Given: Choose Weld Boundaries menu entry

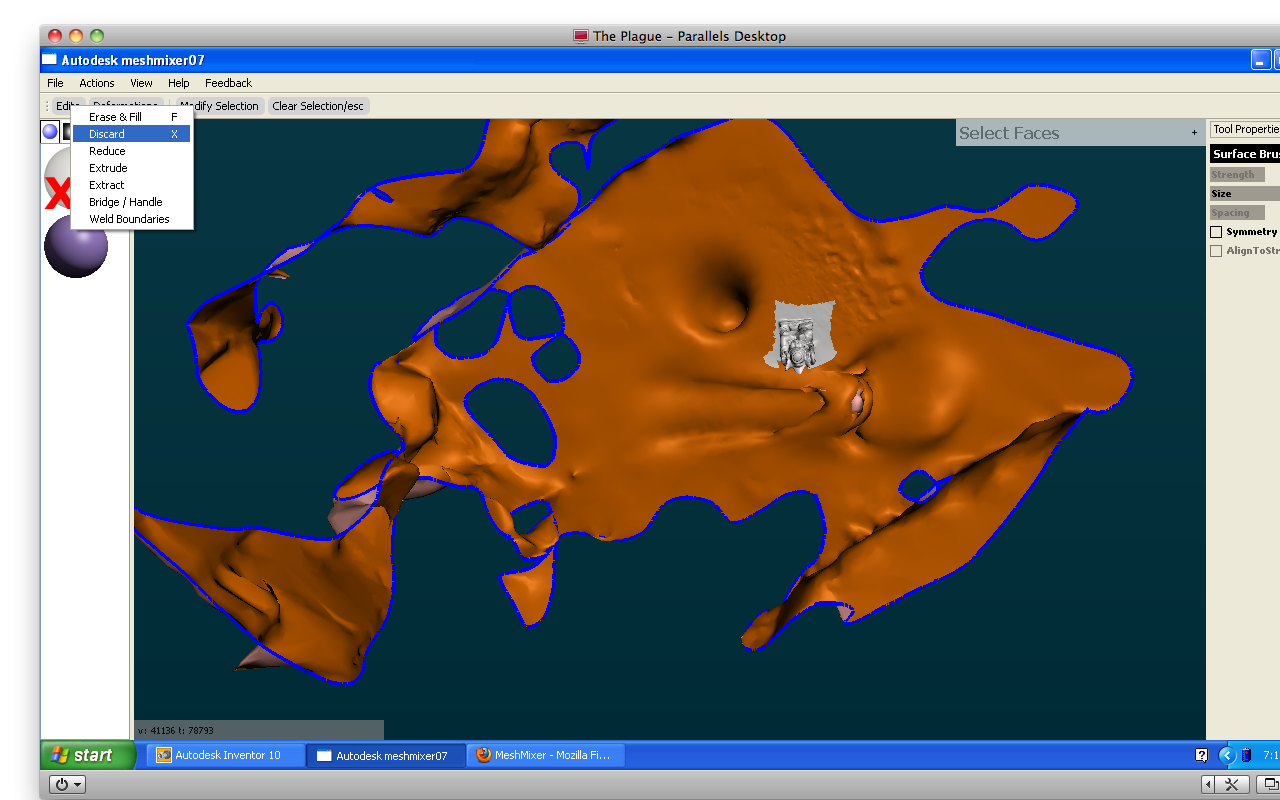Looking at the screenshot, I should point(132,219).
